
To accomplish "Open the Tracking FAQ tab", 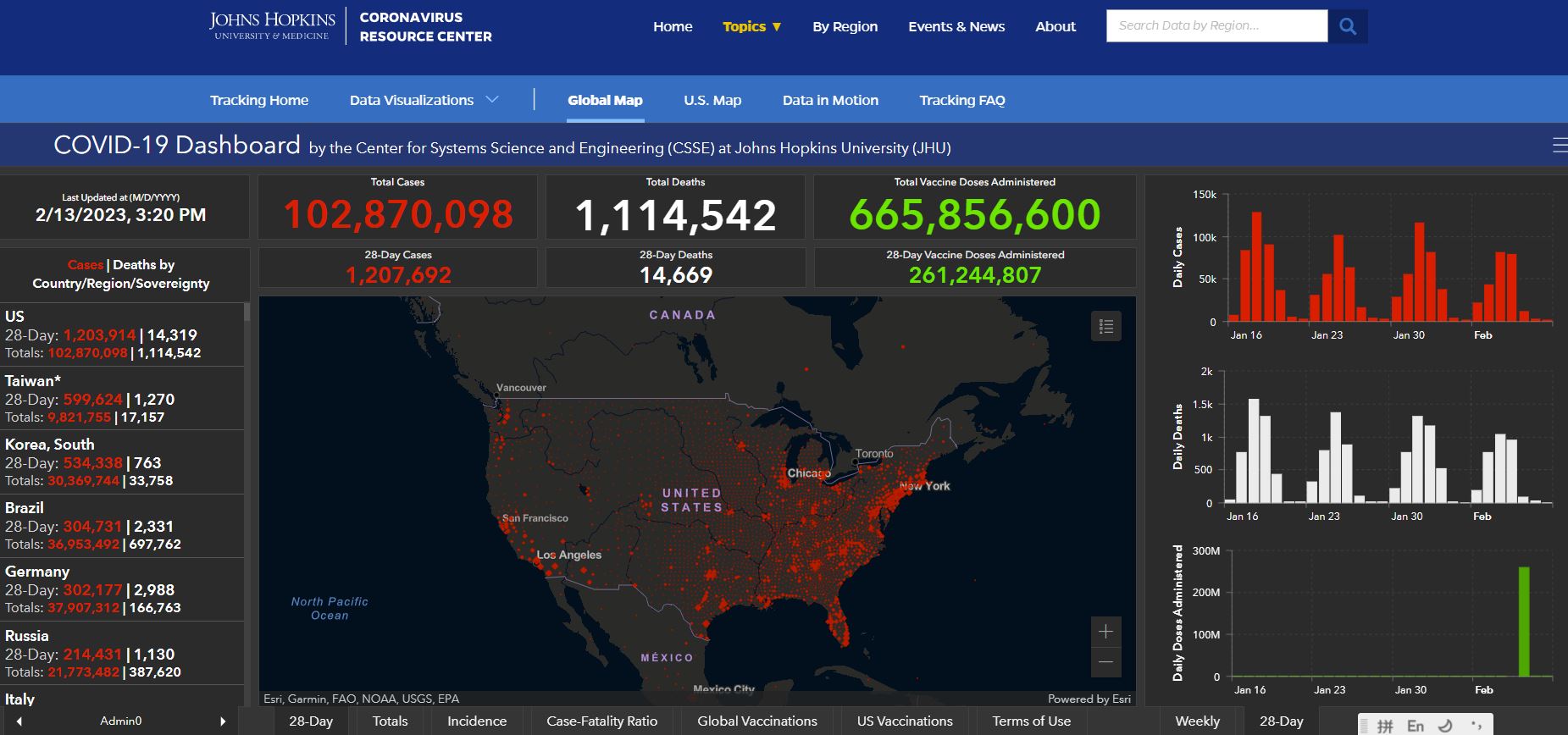I will tap(962, 100).
